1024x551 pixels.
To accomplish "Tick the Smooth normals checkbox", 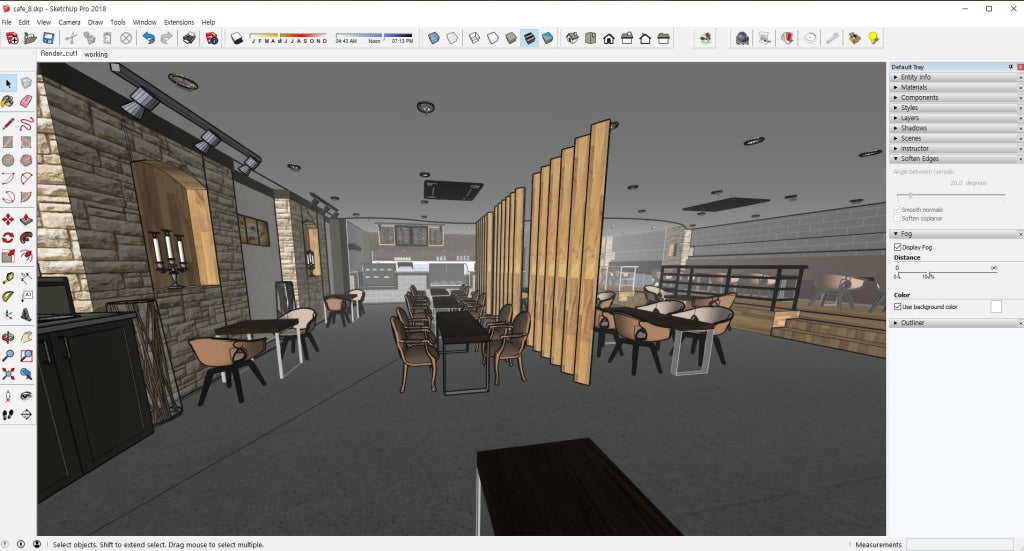I will click(x=897, y=210).
